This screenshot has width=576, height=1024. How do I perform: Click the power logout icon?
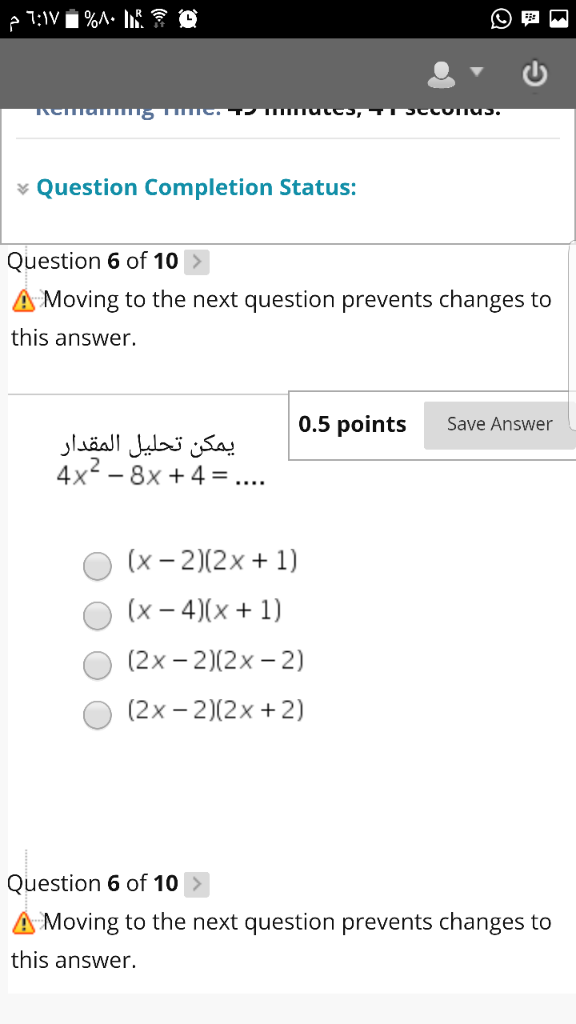coord(534,74)
